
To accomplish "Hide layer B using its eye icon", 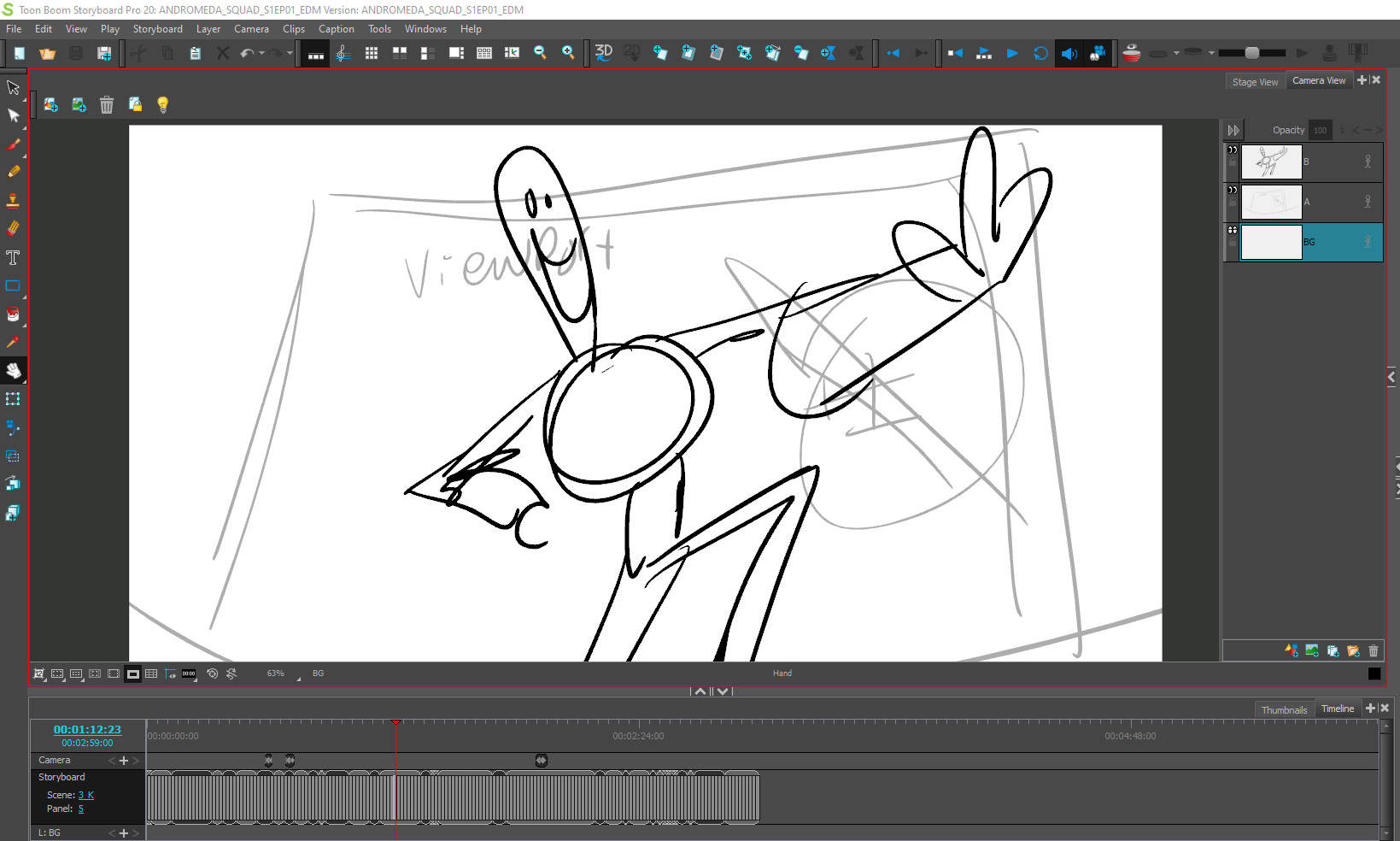I will point(1233,150).
